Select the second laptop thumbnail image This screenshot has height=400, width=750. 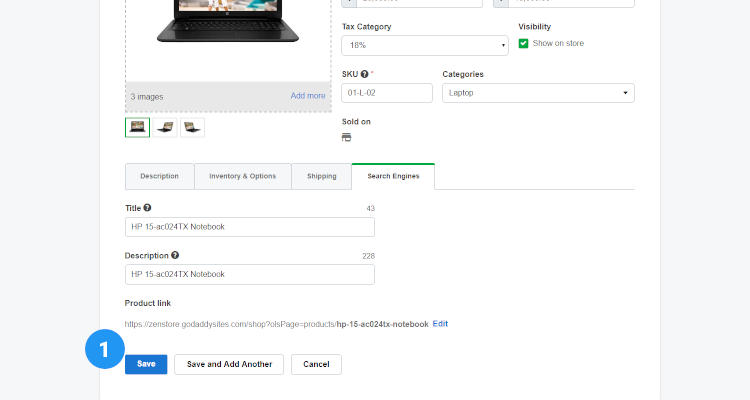(165, 127)
